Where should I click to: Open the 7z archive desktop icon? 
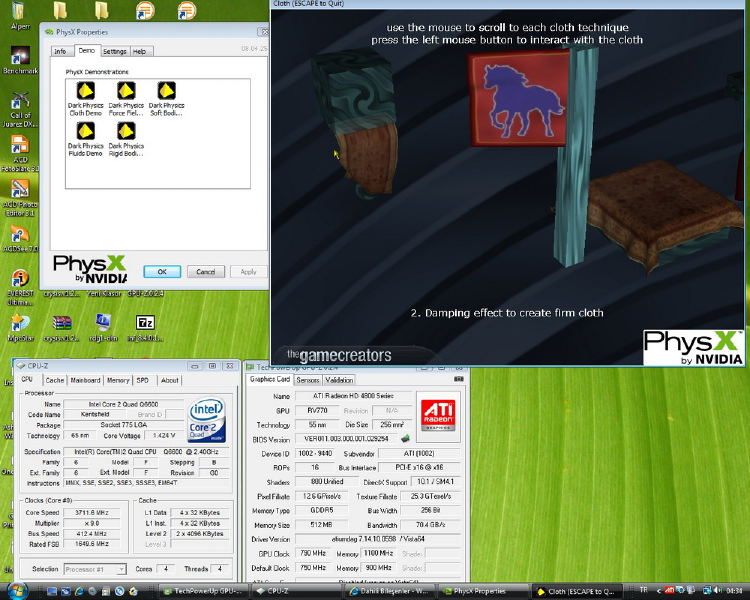145,327
